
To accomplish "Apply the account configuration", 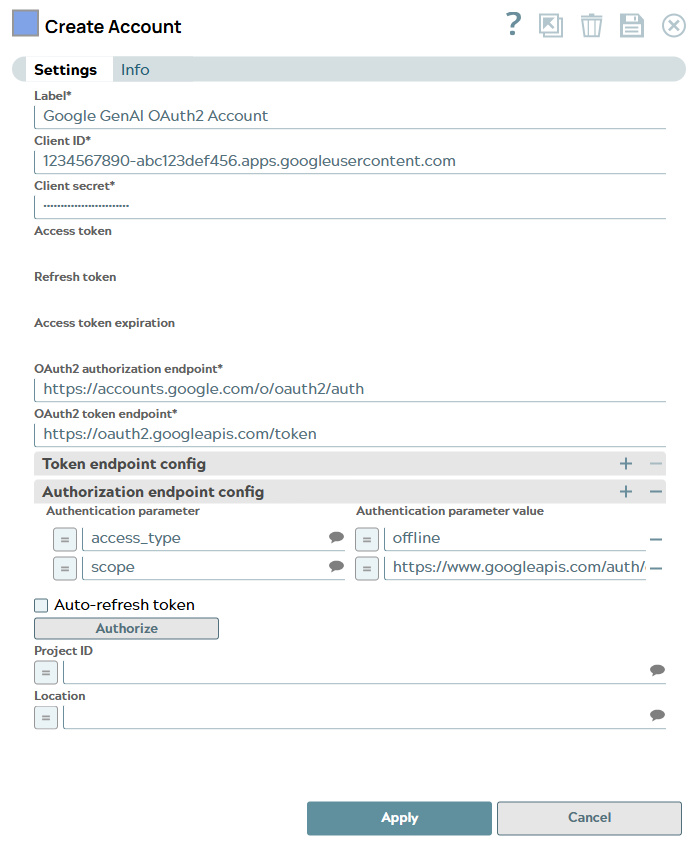I will 399,817.
